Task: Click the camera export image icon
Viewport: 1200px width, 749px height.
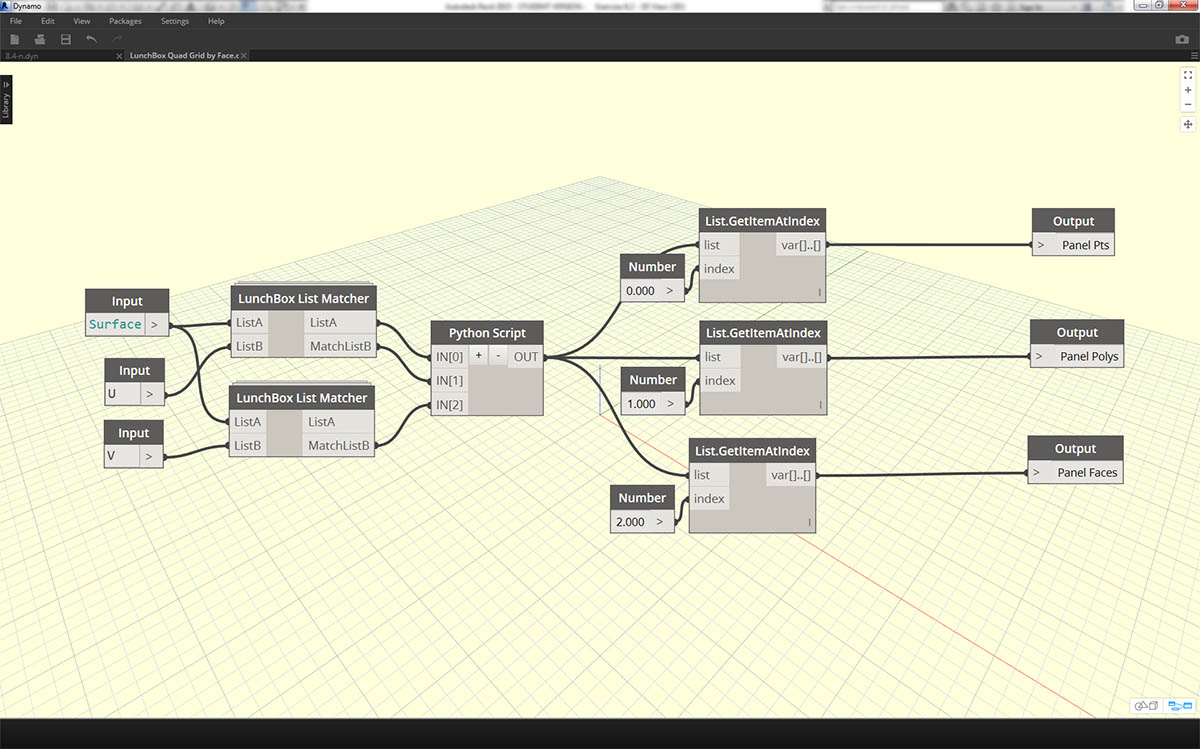Action: [1181, 39]
